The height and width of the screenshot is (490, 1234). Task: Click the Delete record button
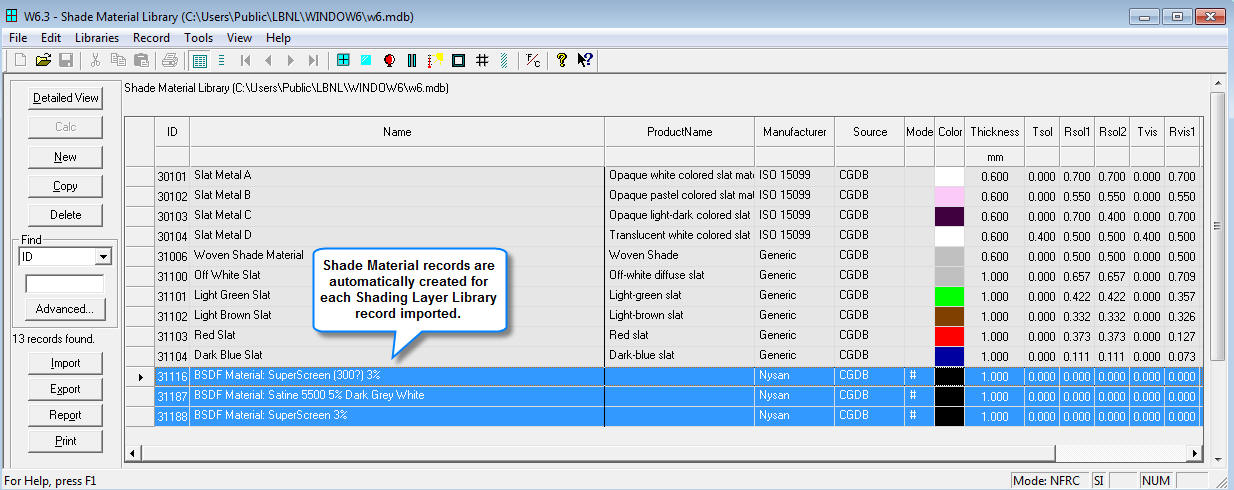coord(66,215)
